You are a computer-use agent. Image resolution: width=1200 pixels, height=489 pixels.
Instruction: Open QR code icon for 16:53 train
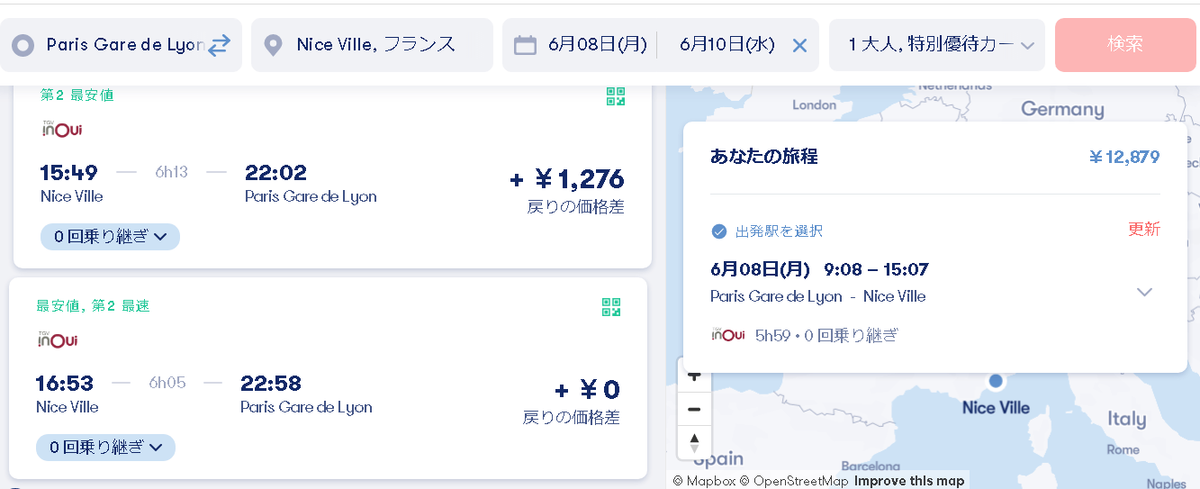click(x=611, y=307)
